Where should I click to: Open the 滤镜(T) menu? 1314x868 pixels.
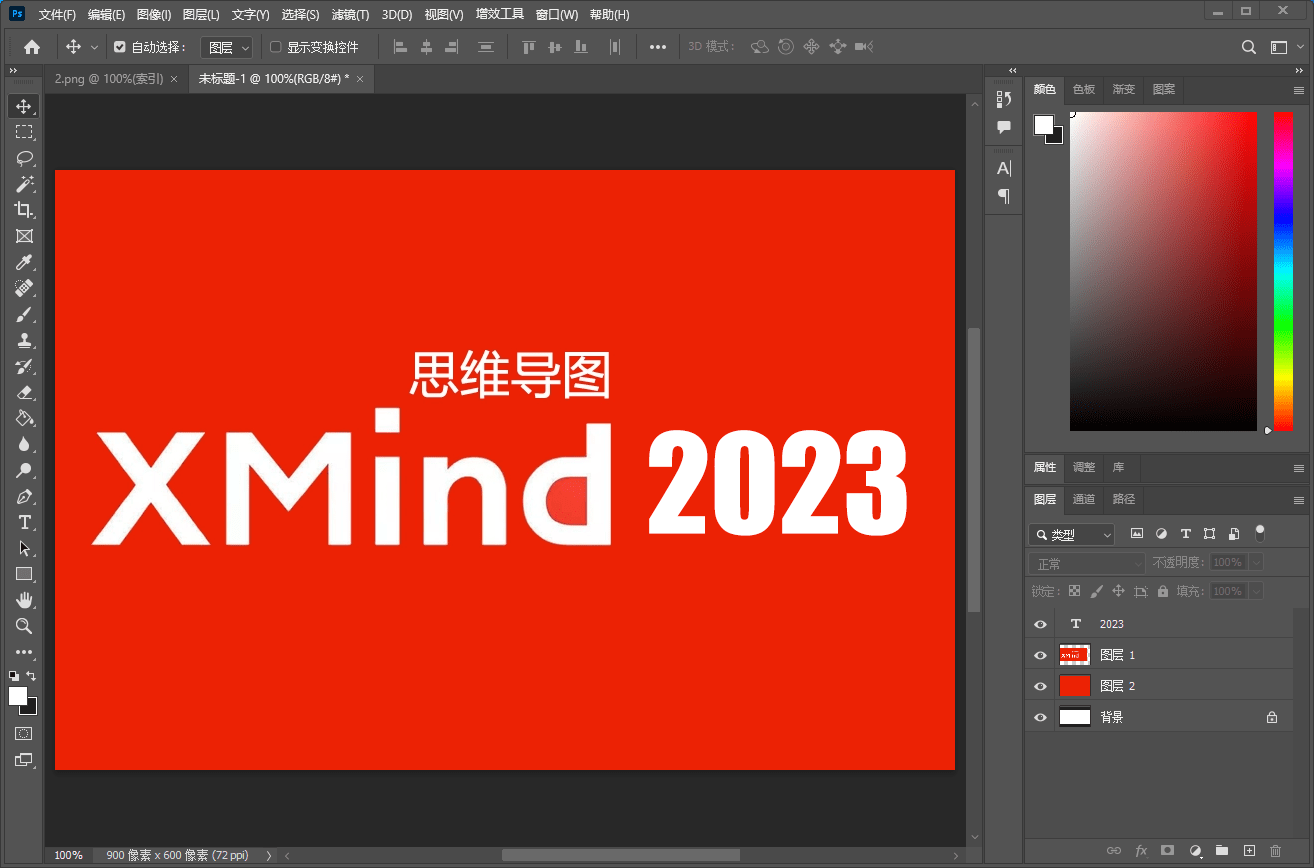click(x=350, y=15)
